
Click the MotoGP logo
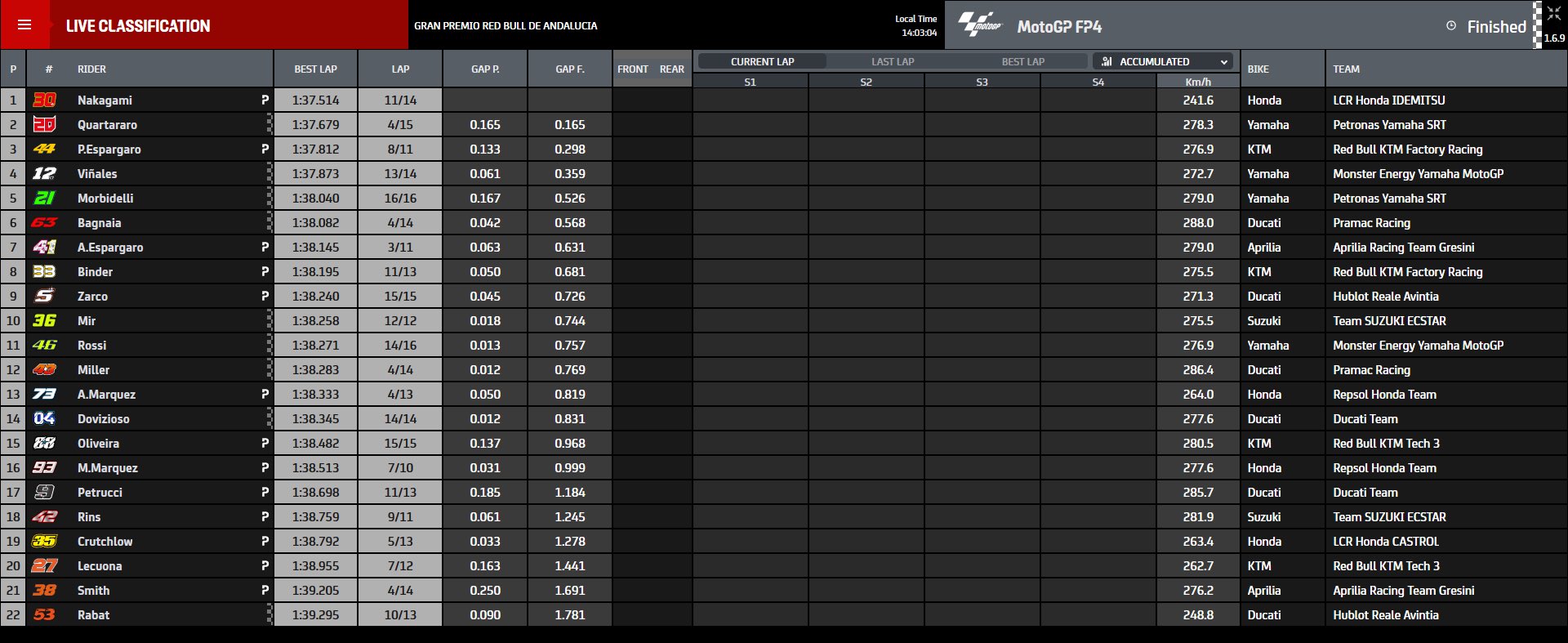point(979,25)
